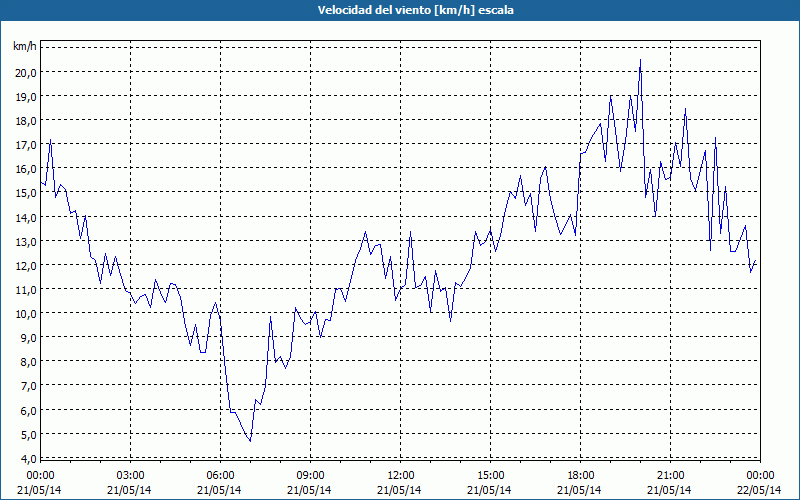This screenshot has width=800, height=500.
Task: Click the 15,0 y-axis label
Action: point(26,193)
